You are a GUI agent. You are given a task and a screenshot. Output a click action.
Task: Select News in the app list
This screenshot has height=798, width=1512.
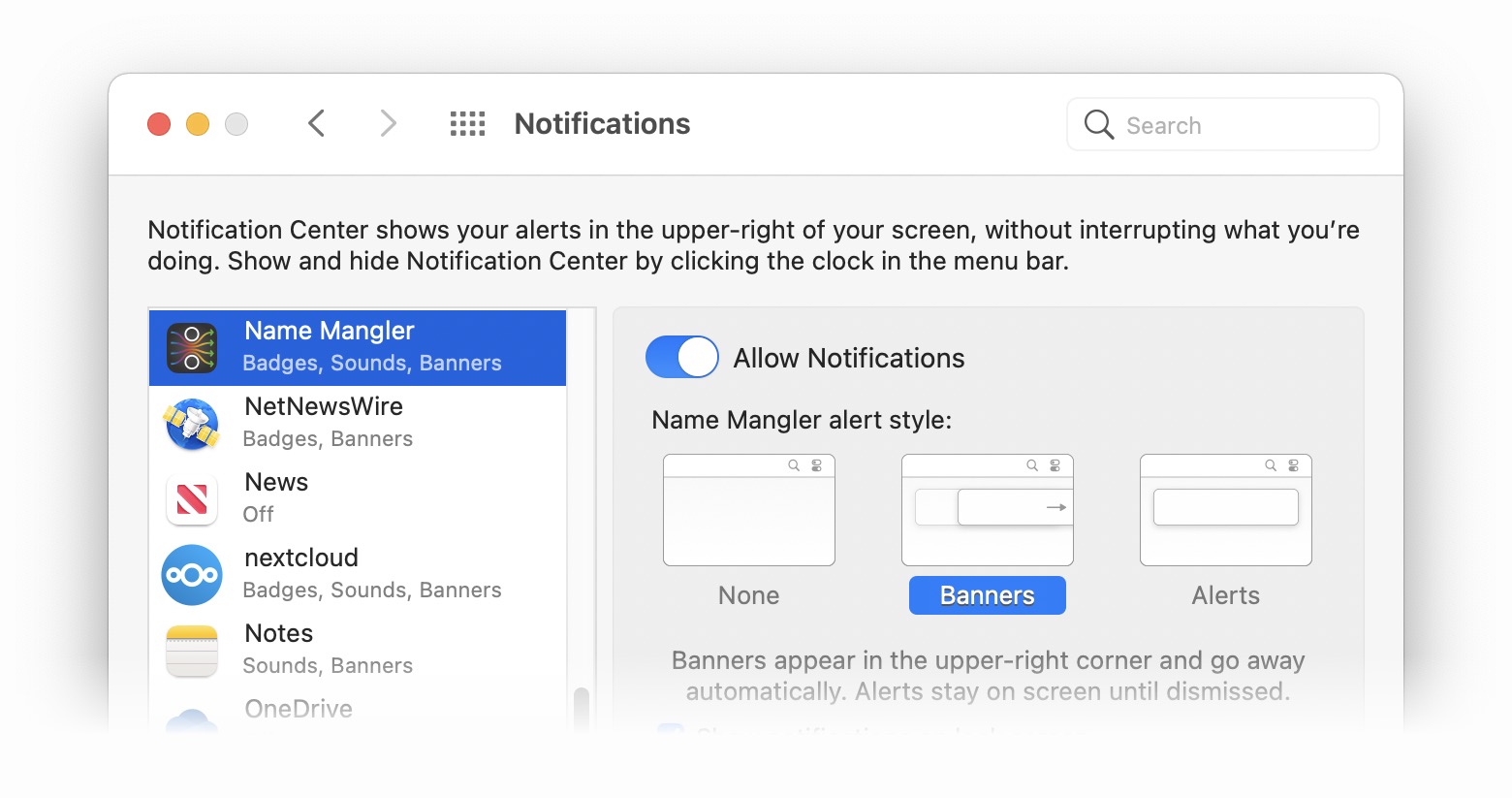(358, 499)
